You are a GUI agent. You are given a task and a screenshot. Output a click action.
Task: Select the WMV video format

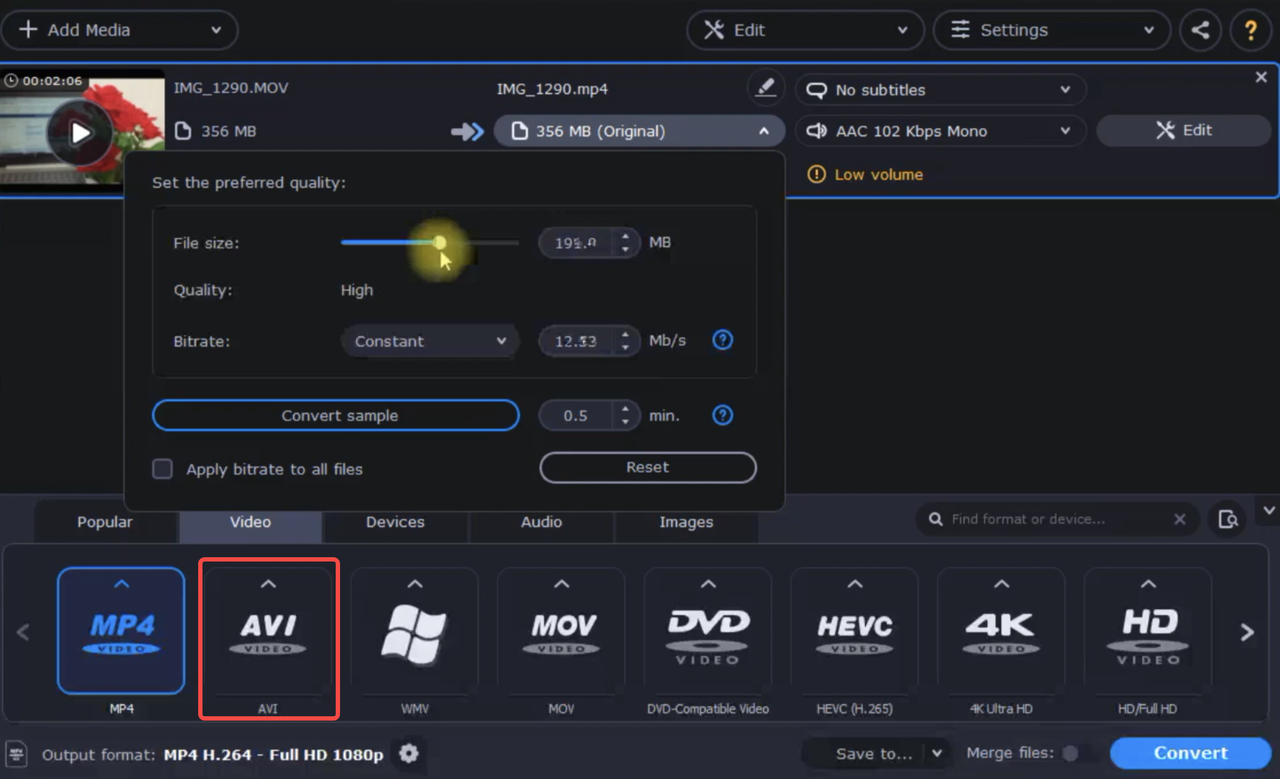click(414, 631)
